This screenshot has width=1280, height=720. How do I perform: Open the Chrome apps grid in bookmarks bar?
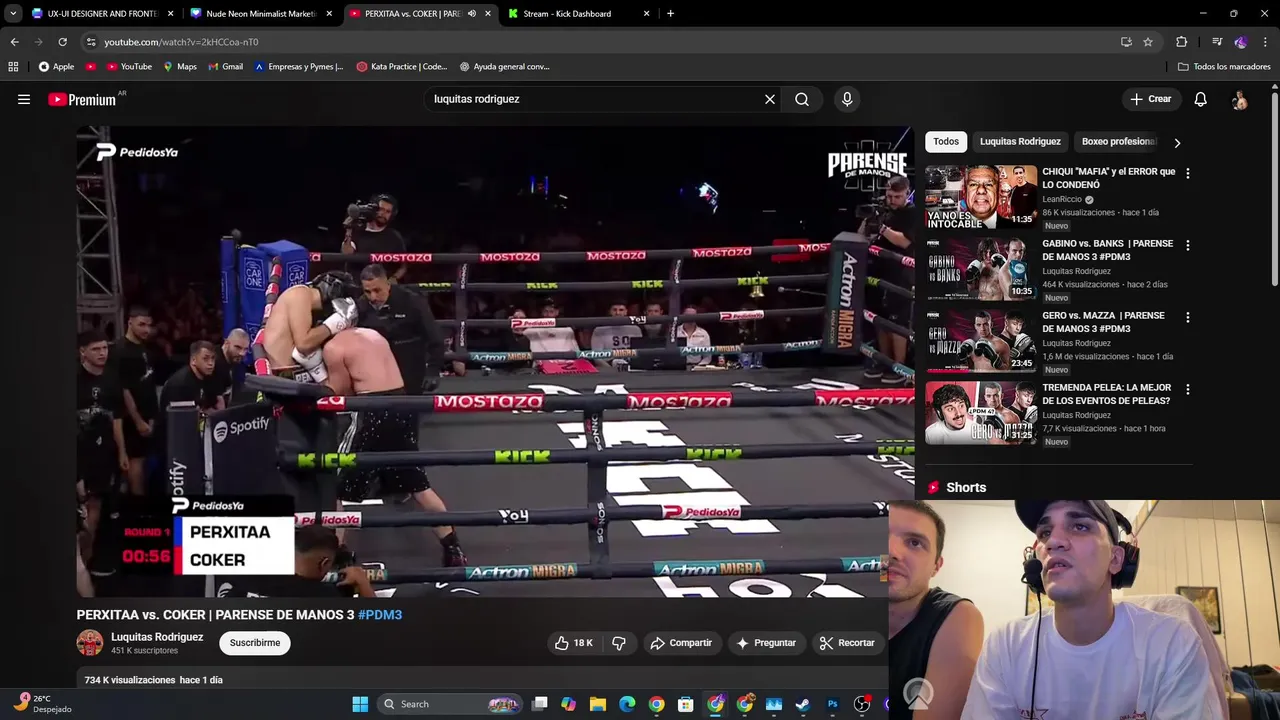[13, 67]
